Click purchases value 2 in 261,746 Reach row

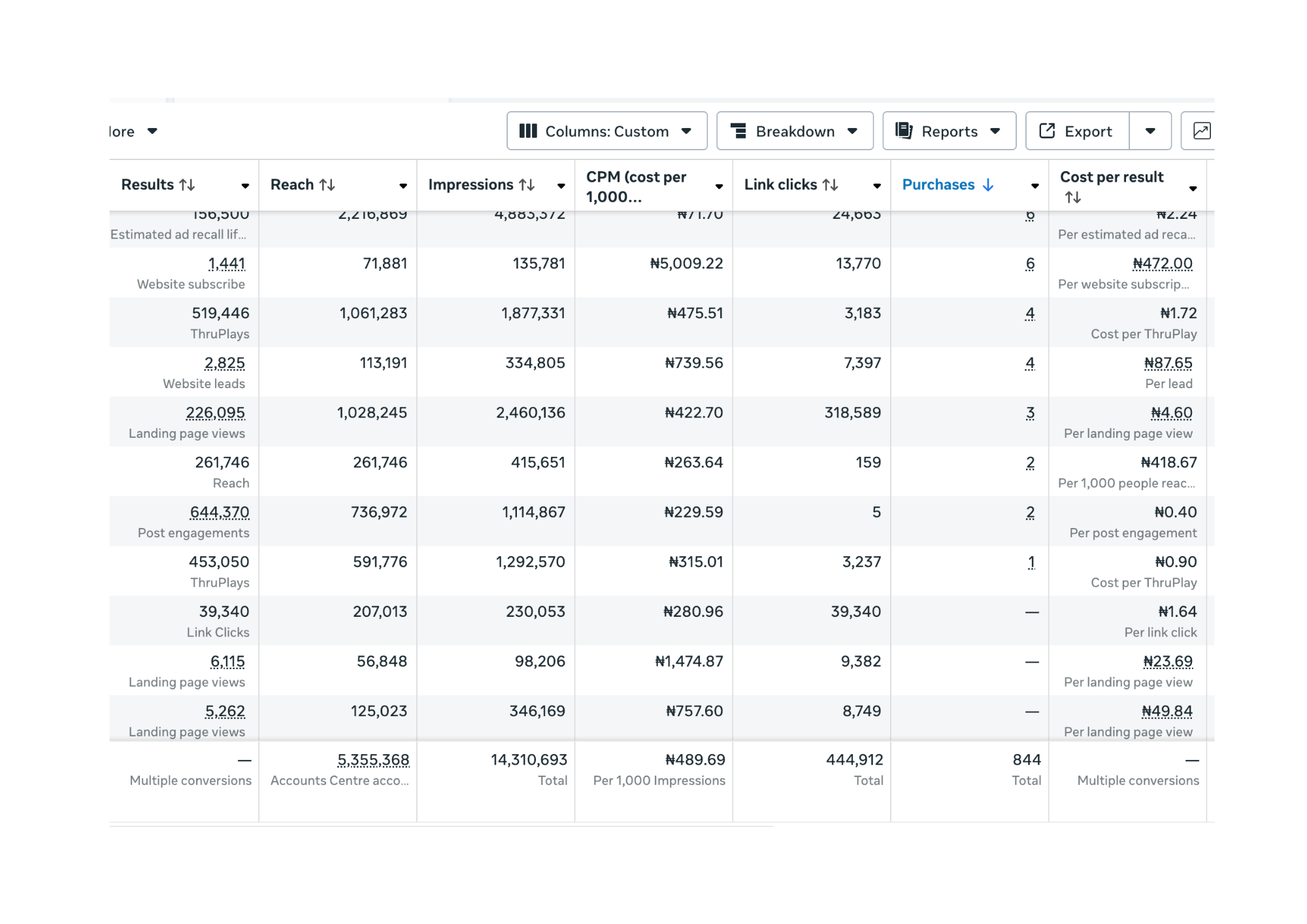(x=1030, y=462)
